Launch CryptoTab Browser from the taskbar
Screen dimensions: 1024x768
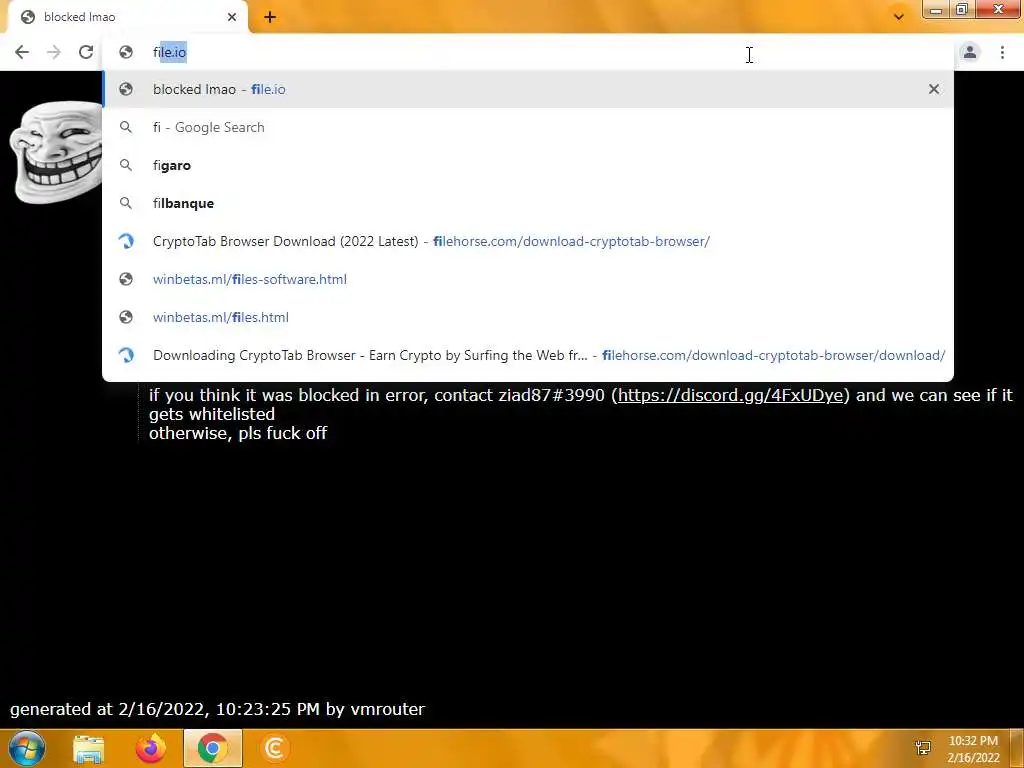pos(274,748)
